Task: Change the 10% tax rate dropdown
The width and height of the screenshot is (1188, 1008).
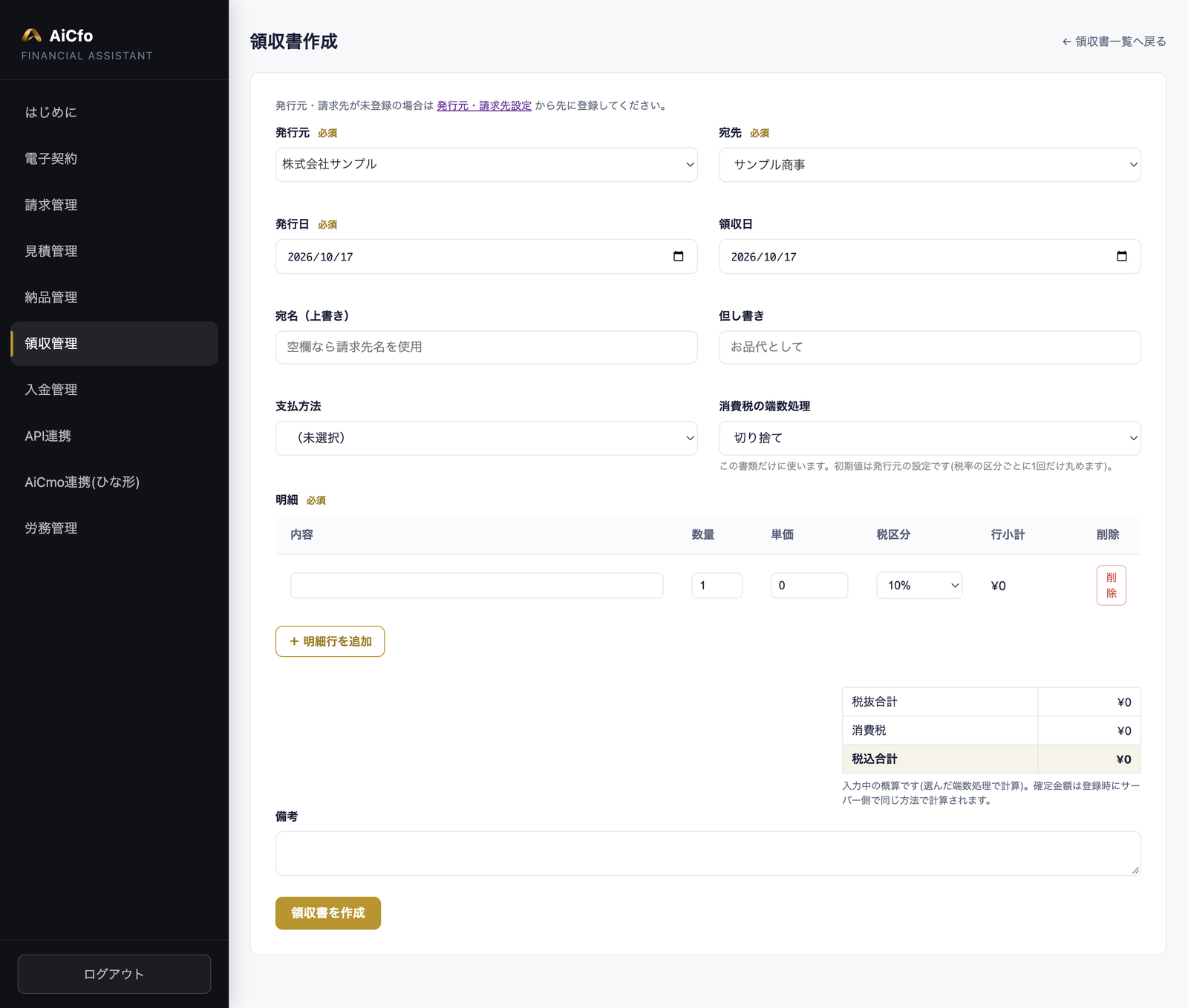Action: click(x=919, y=586)
